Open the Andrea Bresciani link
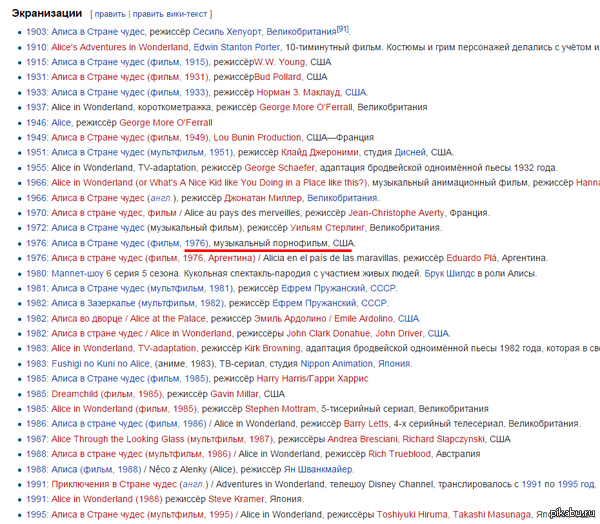This screenshot has width=600, height=524. pos(362,439)
